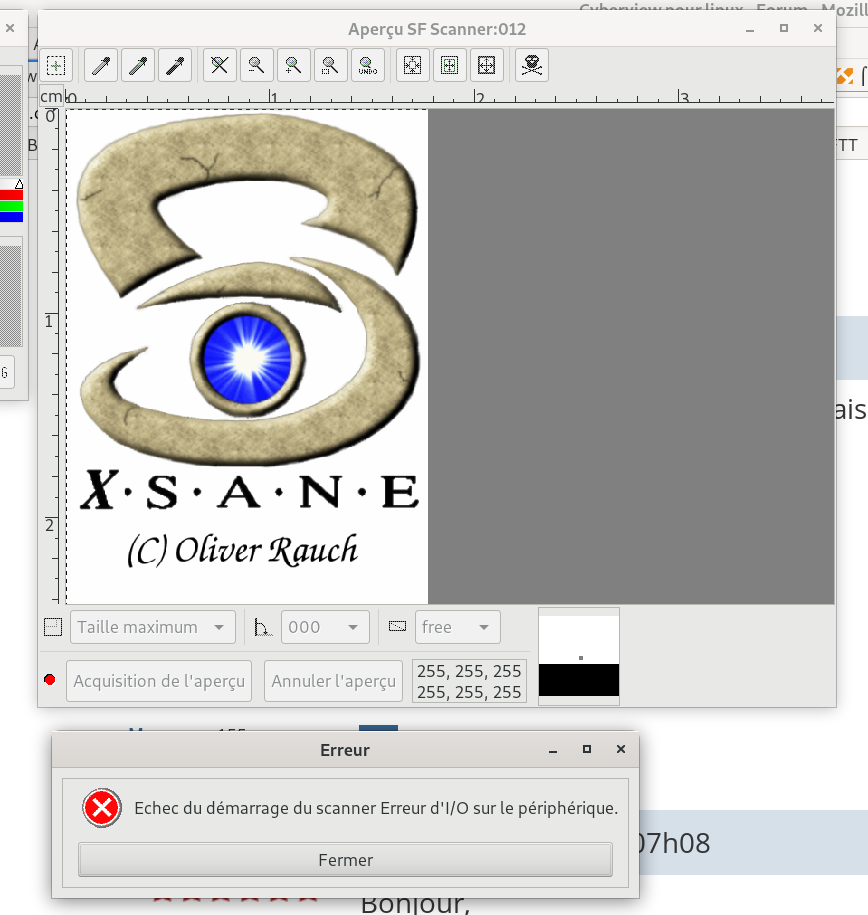Open the Taille maximum dropdown
The width and height of the screenshot is (868, 915).
coord(153,627)
